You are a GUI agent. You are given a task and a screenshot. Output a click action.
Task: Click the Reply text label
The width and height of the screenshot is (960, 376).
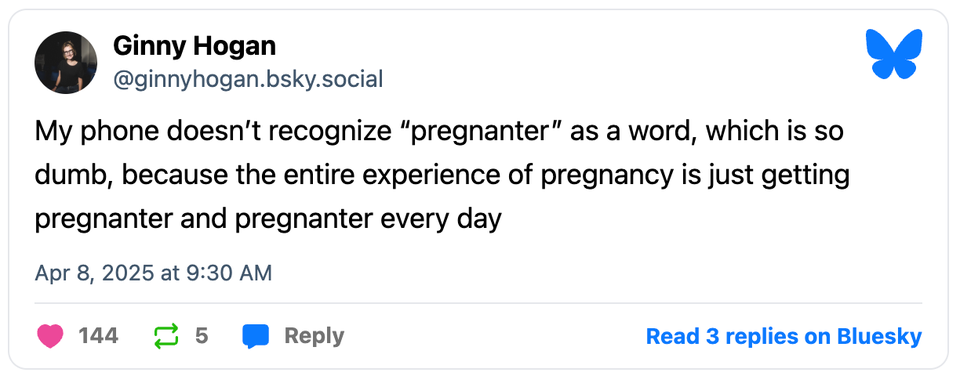[314, 336]
